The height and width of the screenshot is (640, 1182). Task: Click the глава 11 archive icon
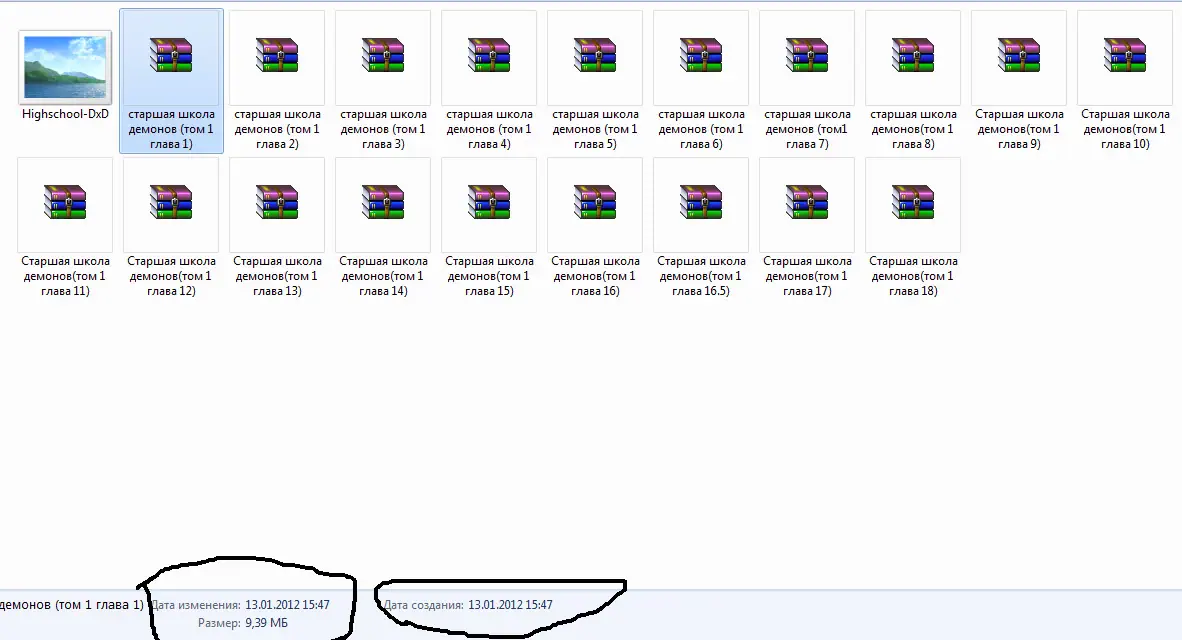tap(65, 202)
